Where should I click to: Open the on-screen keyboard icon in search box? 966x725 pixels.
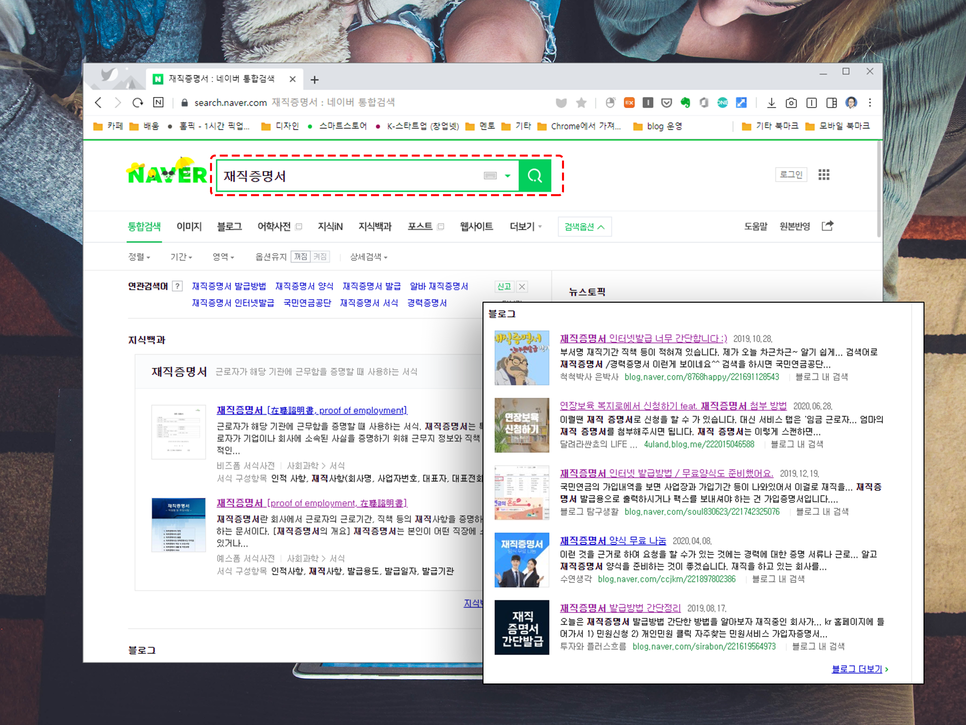coord(490,176)
